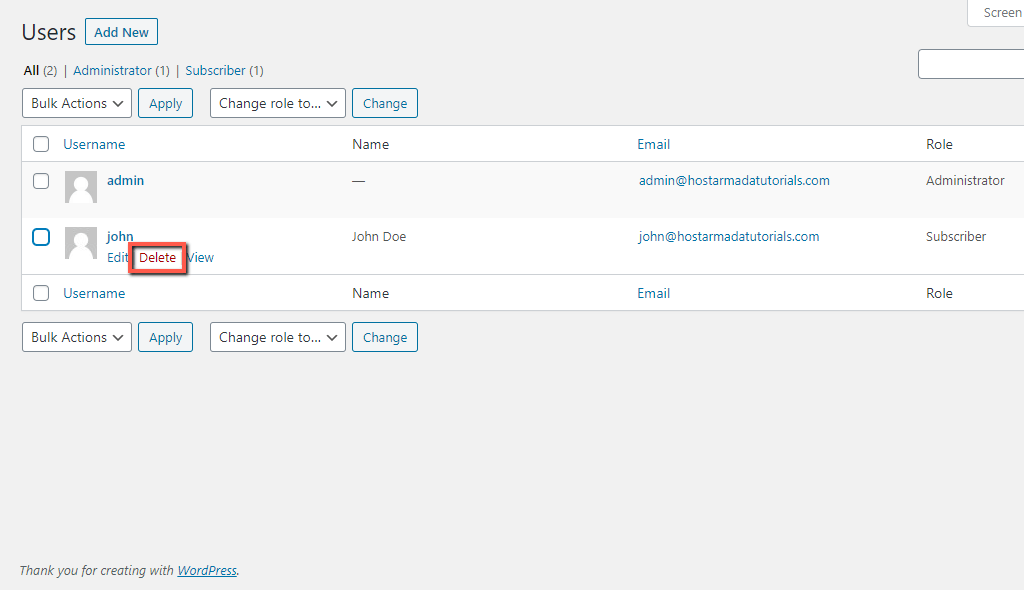Email john@hostarmadatutorials.com
The width and height of the screenshot is (1024, 590).
tap(729, 237)
